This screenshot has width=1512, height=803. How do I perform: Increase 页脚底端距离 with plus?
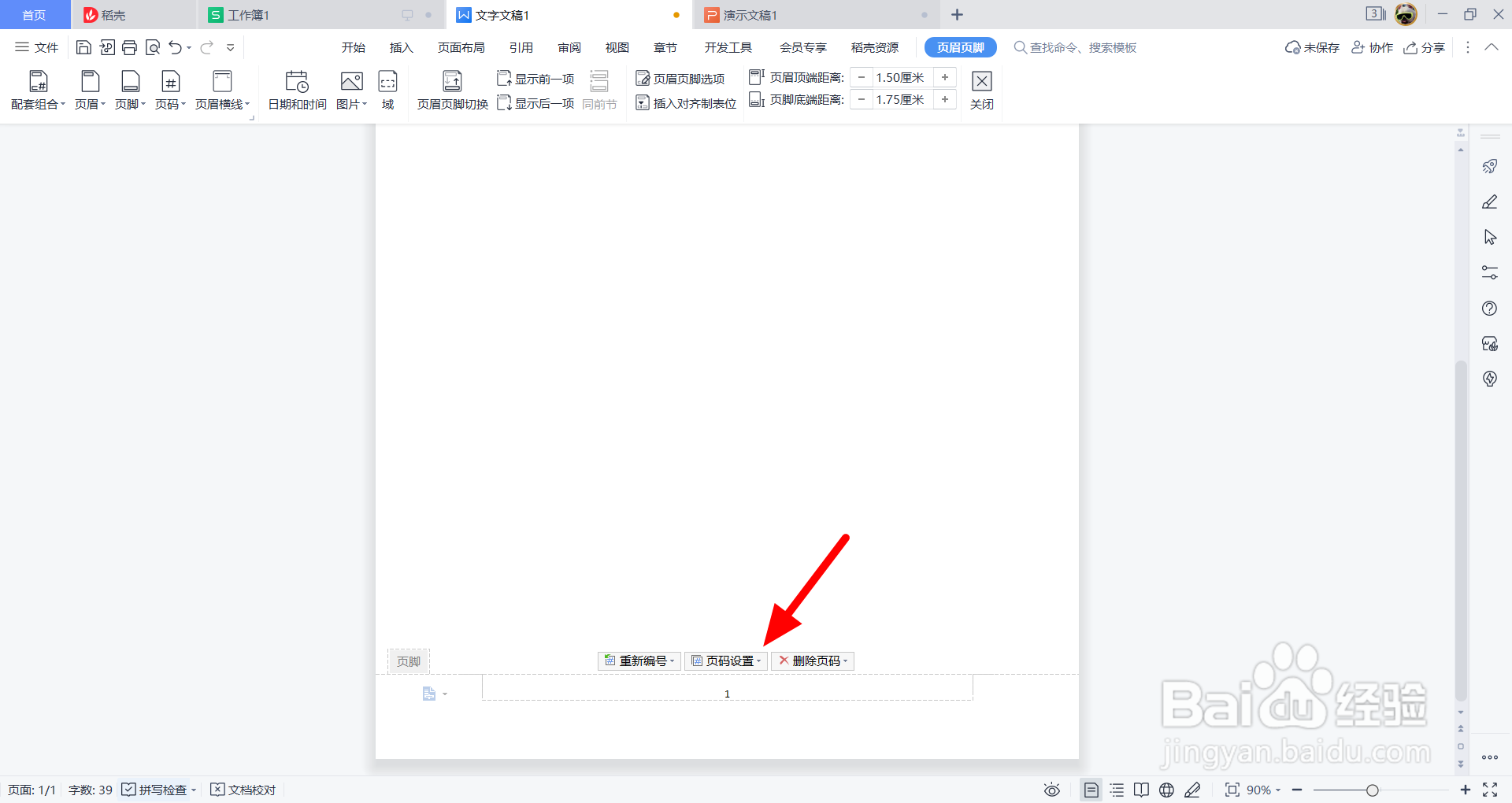point(945,99)
